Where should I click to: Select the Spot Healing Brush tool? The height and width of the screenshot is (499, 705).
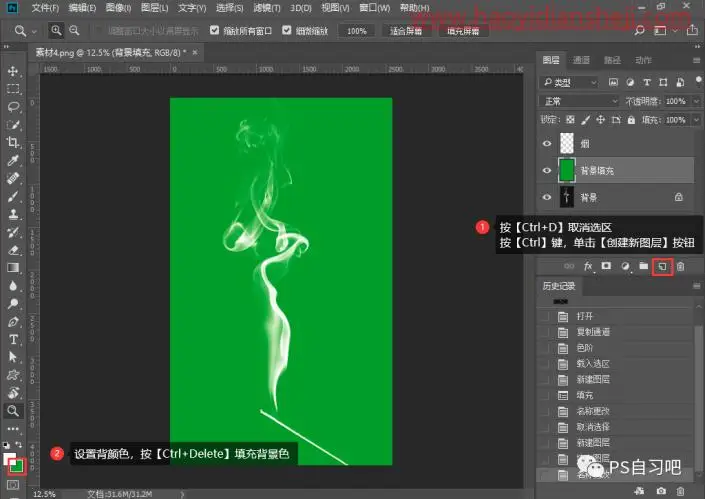13,178
